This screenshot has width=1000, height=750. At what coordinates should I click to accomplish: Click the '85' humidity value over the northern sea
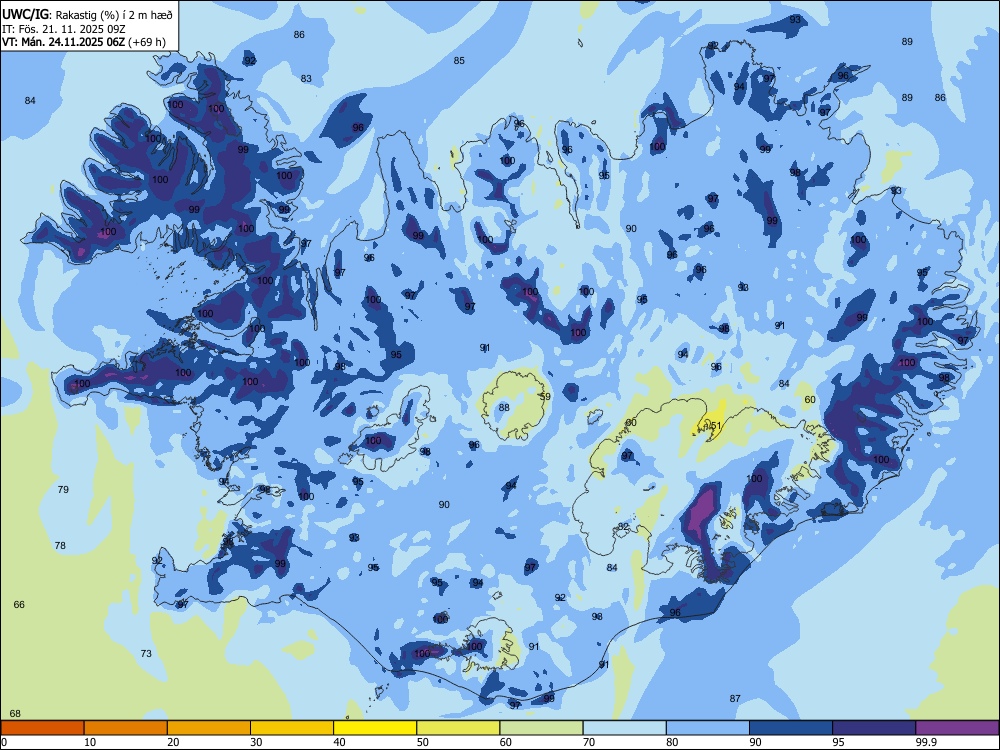(x=459, y=61)
